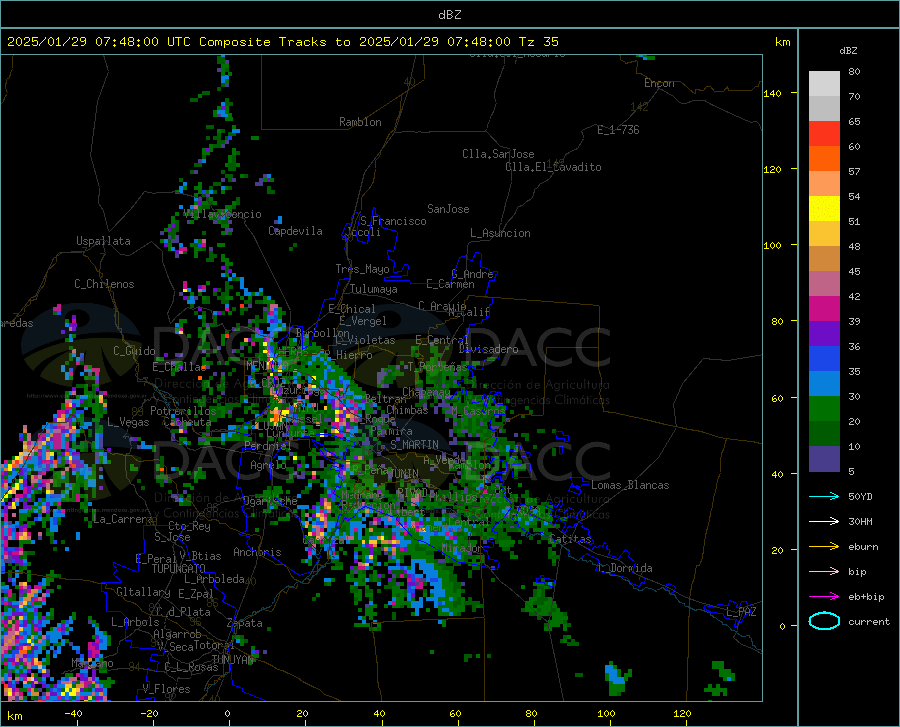Click the 'dBZ' title at top
This screenshot has width=900, height=727.
(x=449, y=15)
